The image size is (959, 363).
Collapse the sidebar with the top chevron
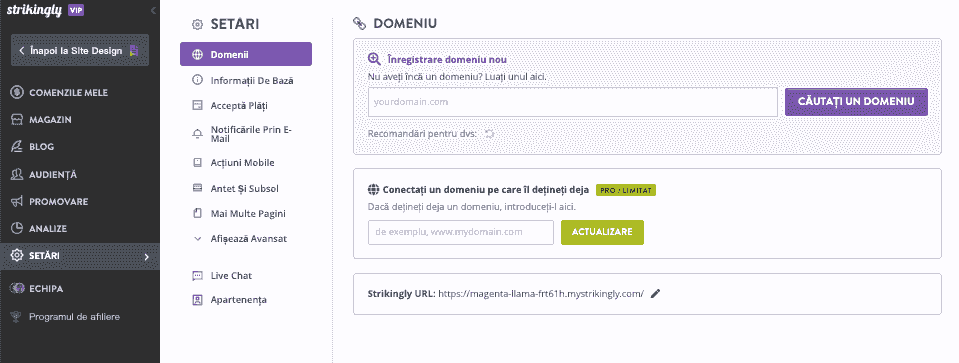pyautogui.click(x=153, y=10)
